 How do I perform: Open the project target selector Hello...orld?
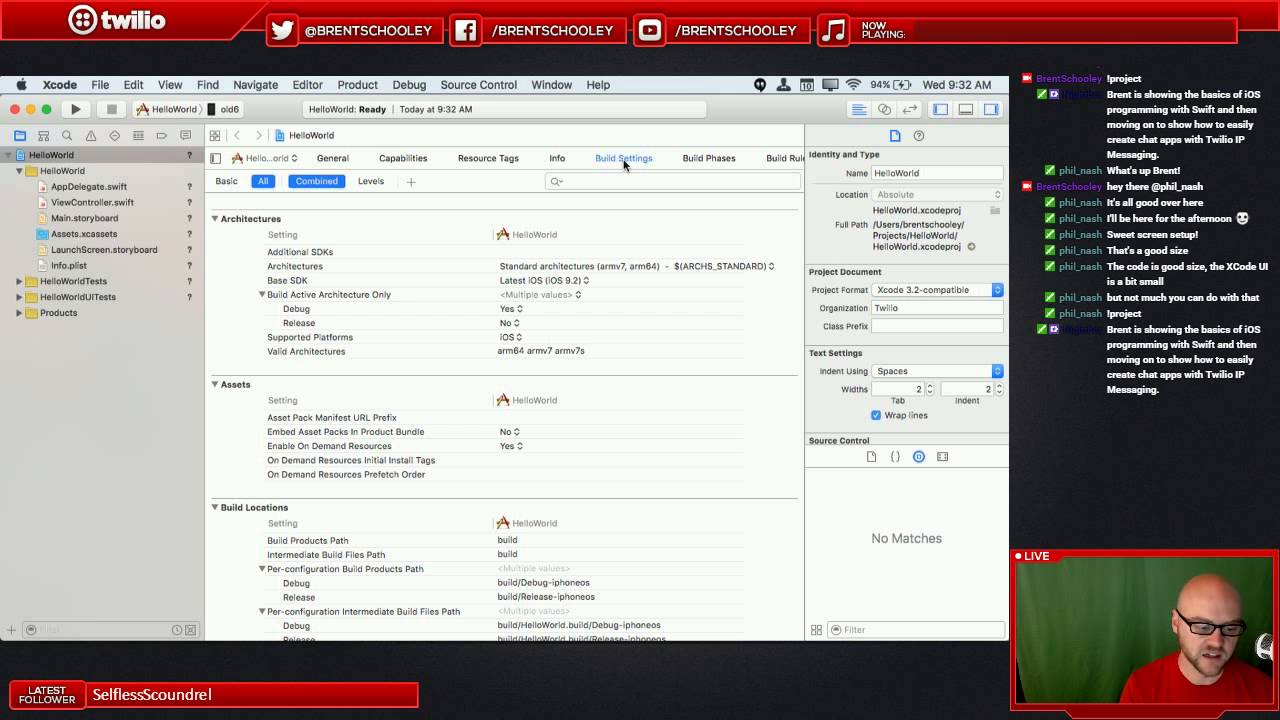265,158
